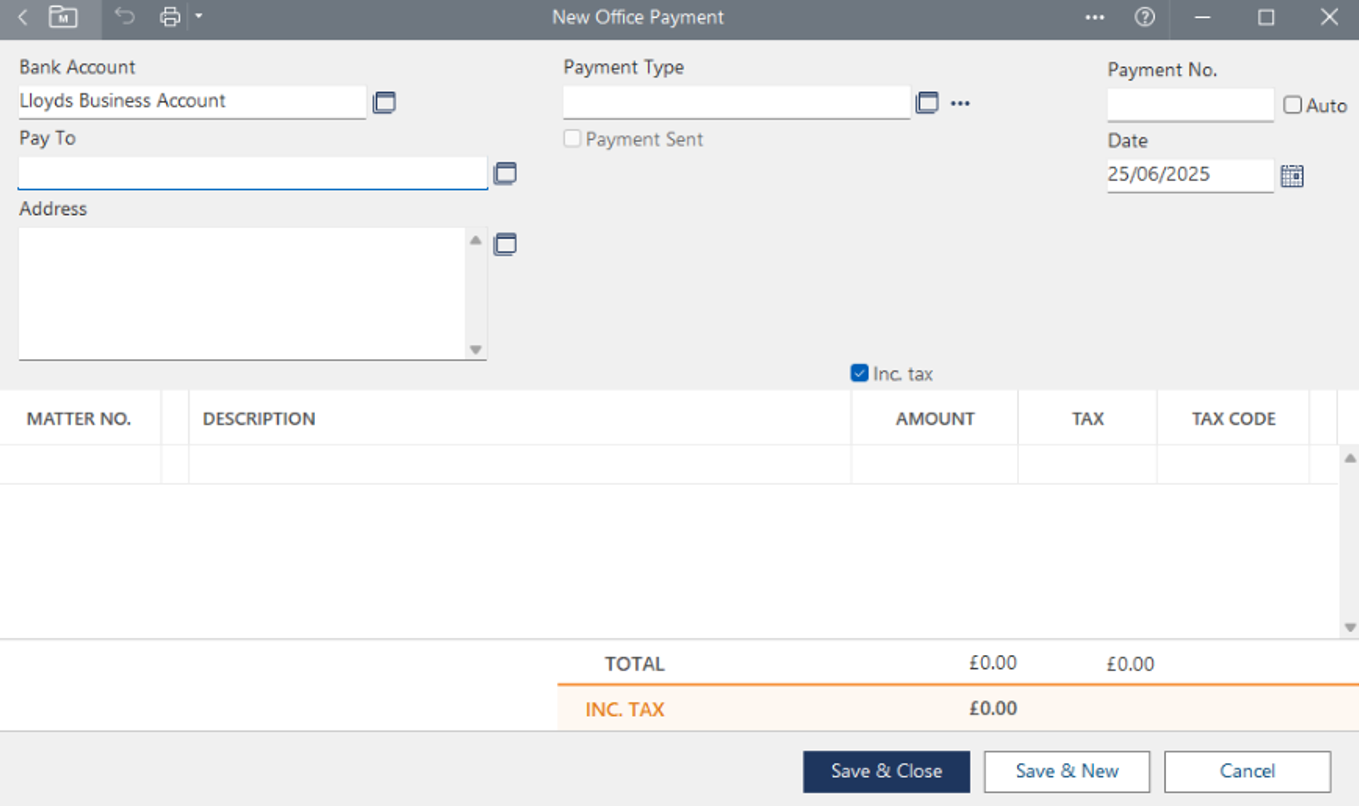This screenshot has height=806, width=1359.
Task: Open Payment Type selection list icon
Action: point(927,102)
